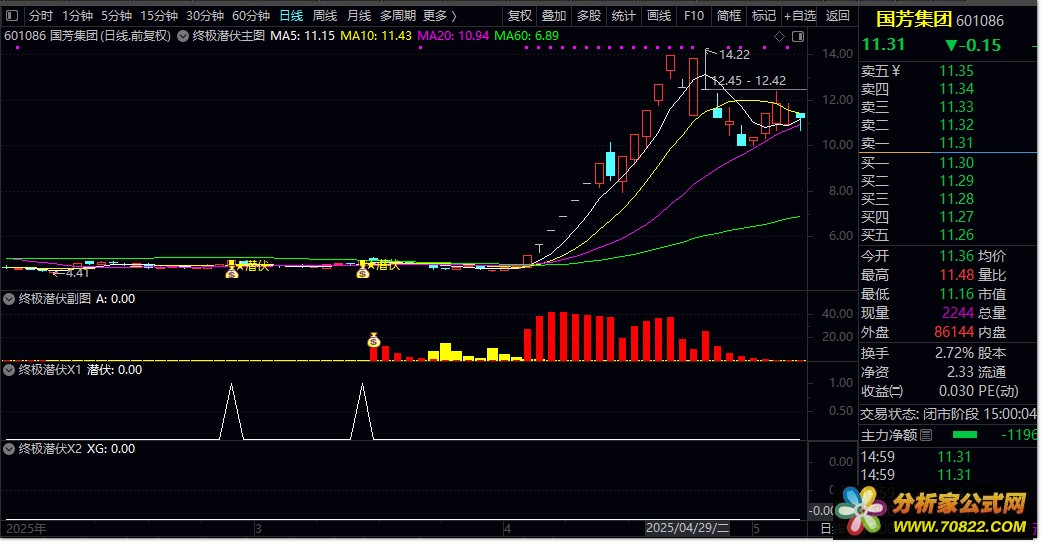Viewport: 1043px width, 543px height.
Task: Select the 30分钟 period tab
Action: (x=205, y=15)
